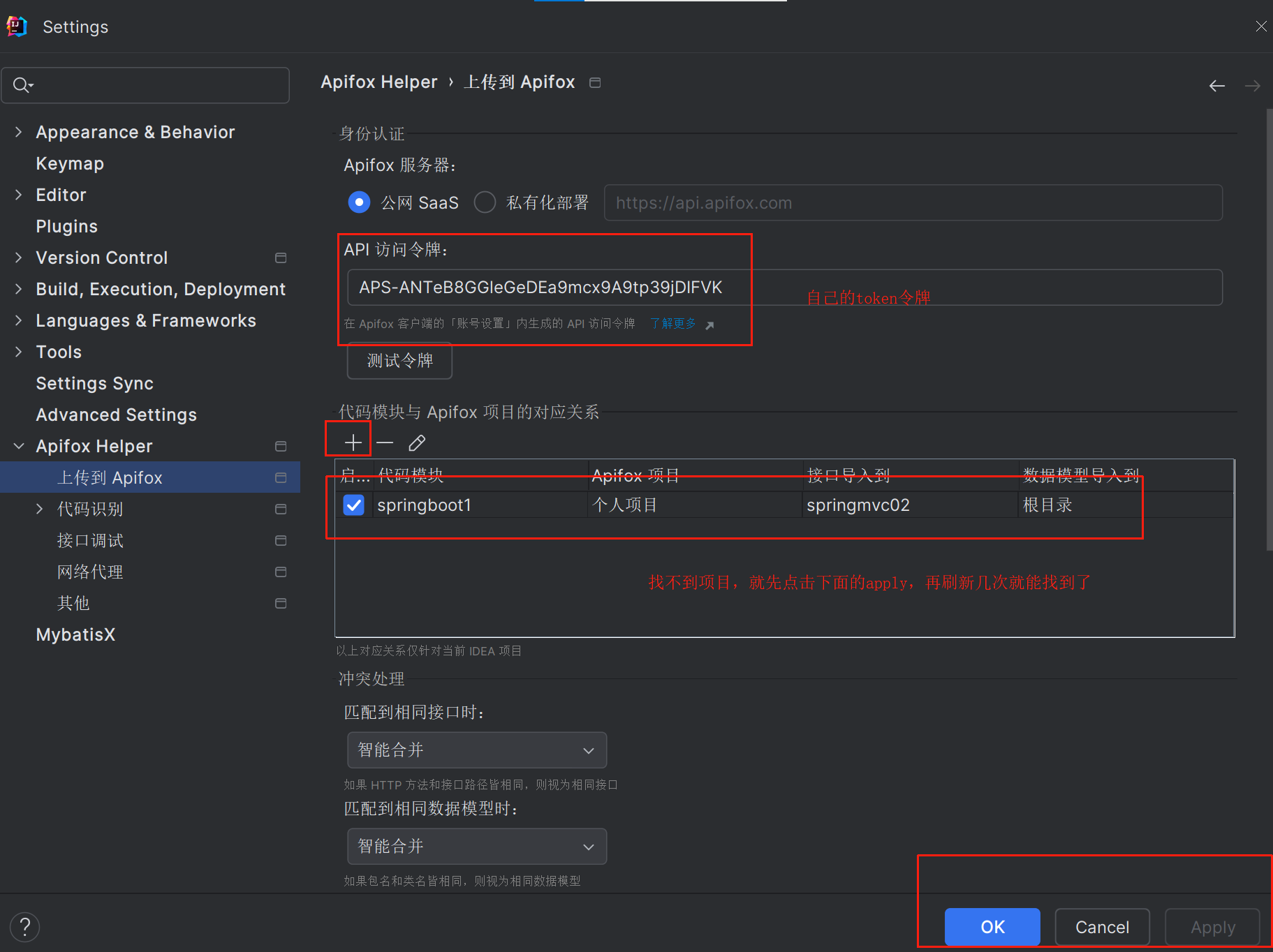
Task: Close the Settings dialog with X
Action: (x=1260, y=27)
